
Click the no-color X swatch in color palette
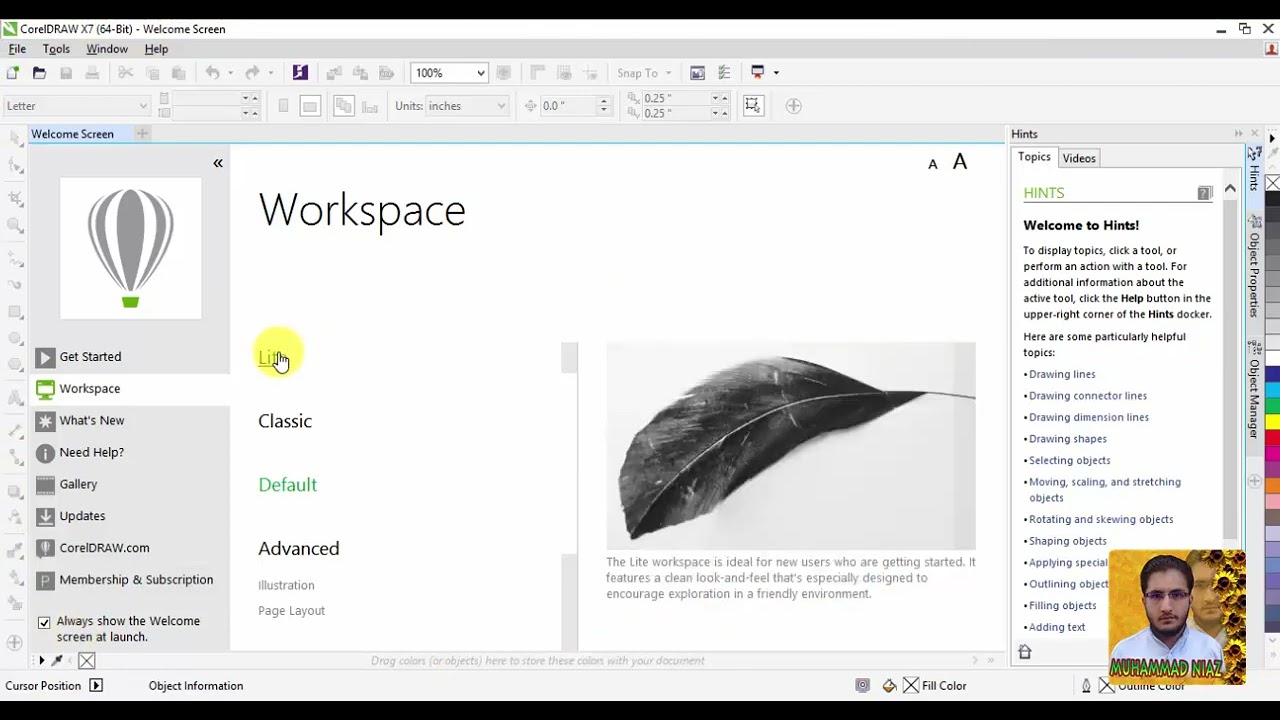pos(1272,183)
